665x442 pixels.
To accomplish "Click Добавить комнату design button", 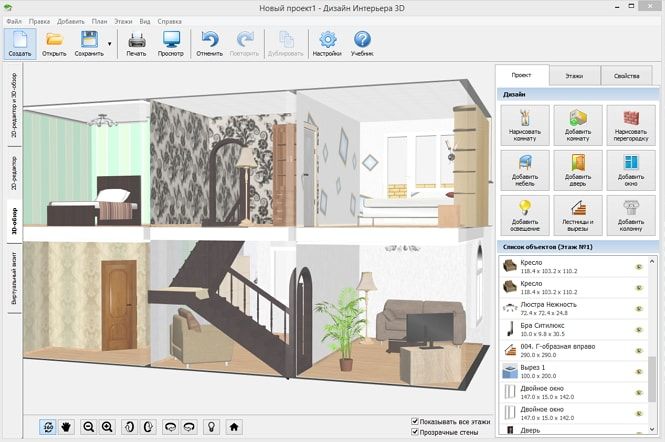I will 578,125.
